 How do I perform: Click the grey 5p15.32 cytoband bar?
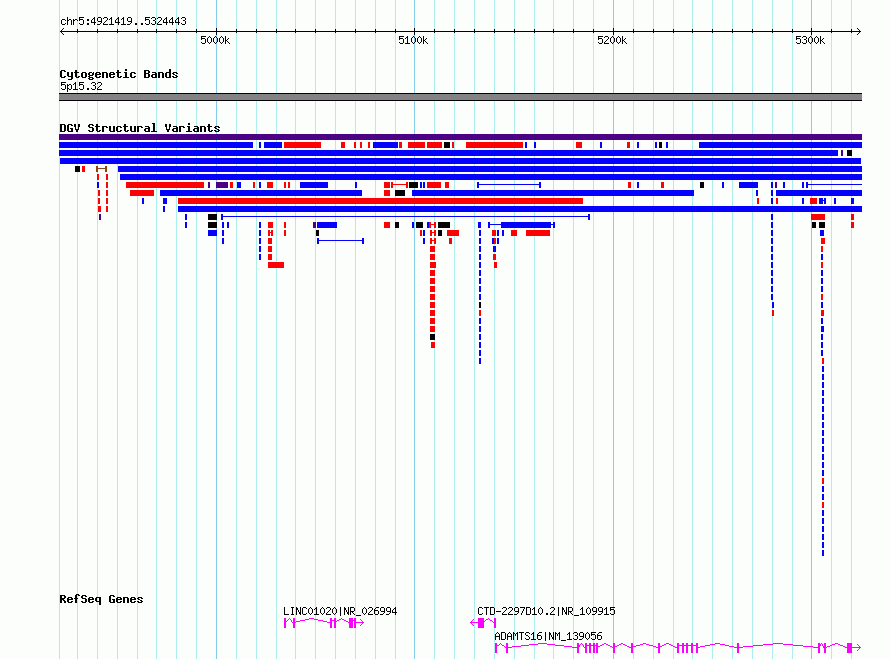(460, 97)
